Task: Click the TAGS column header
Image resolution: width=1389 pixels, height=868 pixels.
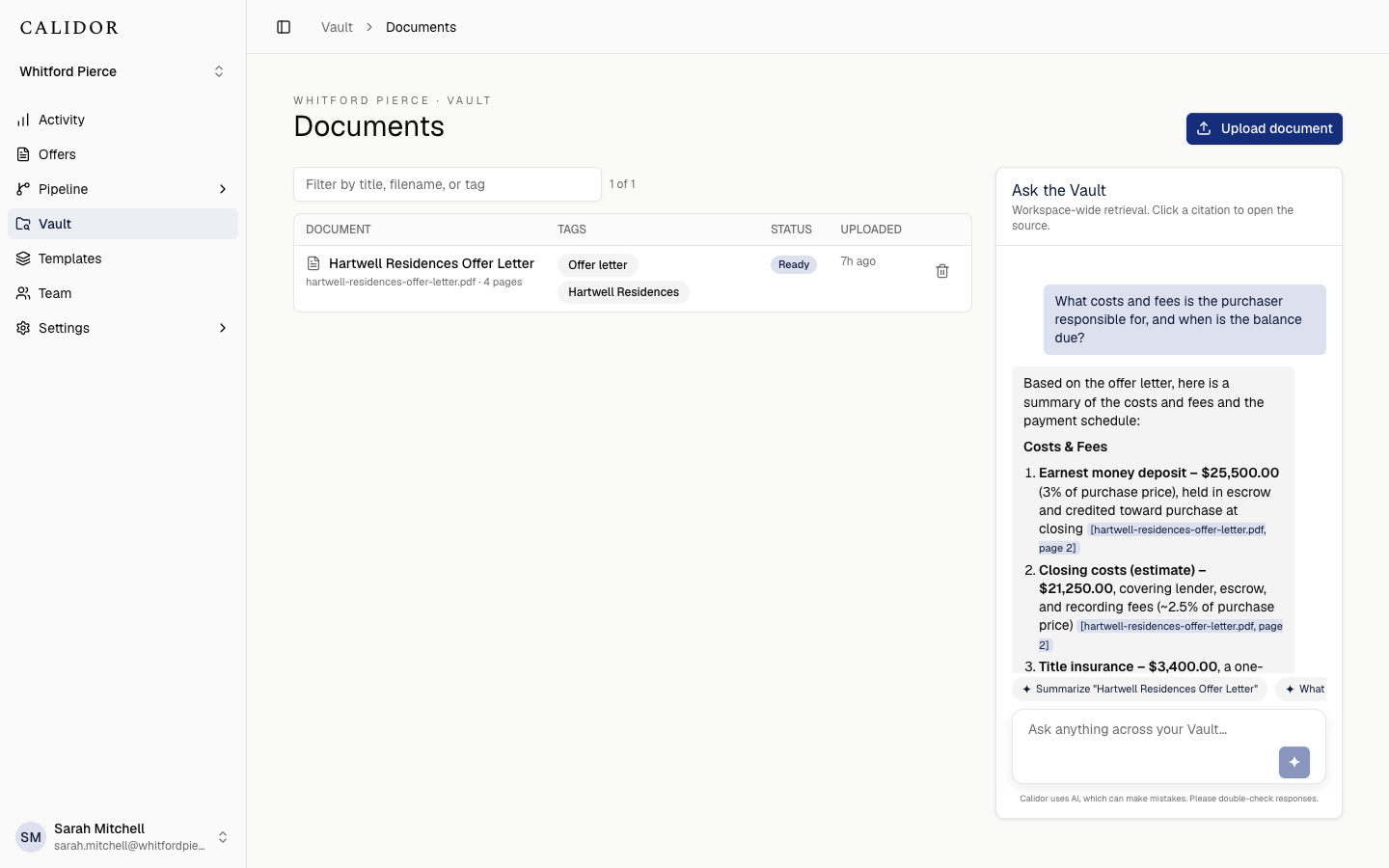Action: [572, 230]
